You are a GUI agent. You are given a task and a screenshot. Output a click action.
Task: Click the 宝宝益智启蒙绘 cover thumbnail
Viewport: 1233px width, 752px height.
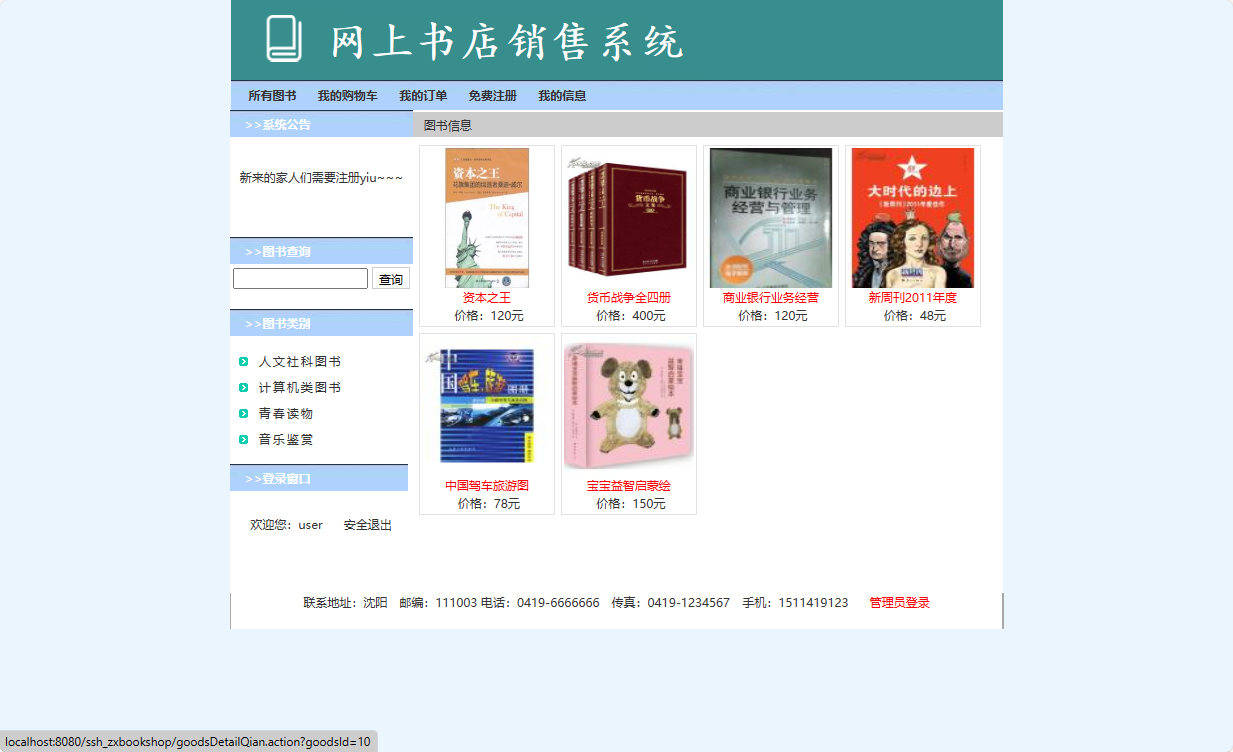pyautogui.click(x=628, y=404)
